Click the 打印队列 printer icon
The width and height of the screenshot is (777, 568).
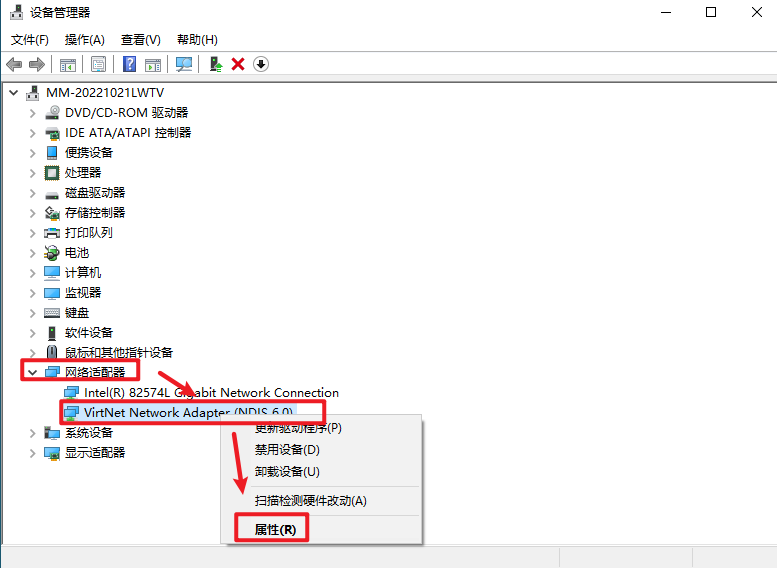pos(52,233)
